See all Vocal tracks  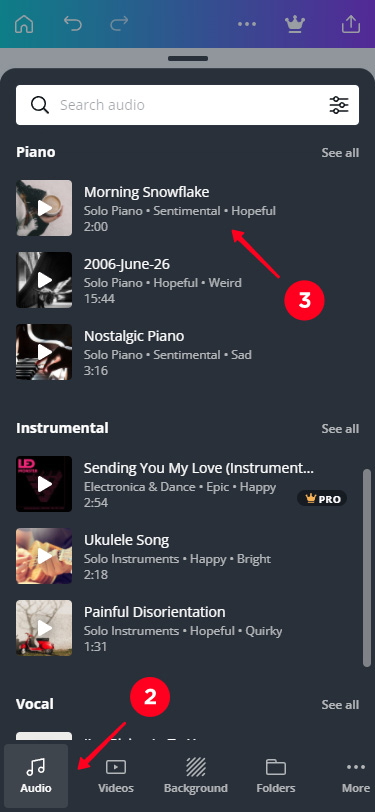pyautogui.click(x=340, y=705)
